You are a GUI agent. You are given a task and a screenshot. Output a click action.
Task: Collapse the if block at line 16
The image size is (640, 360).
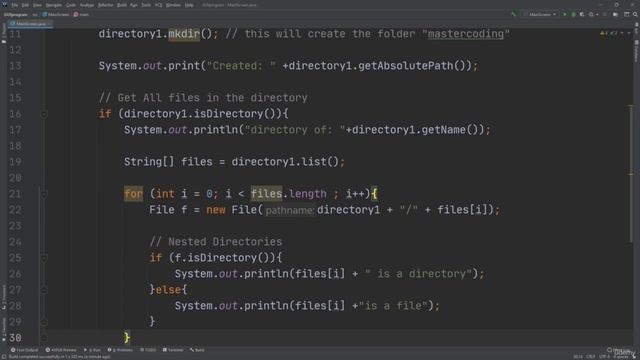point(44,114)
